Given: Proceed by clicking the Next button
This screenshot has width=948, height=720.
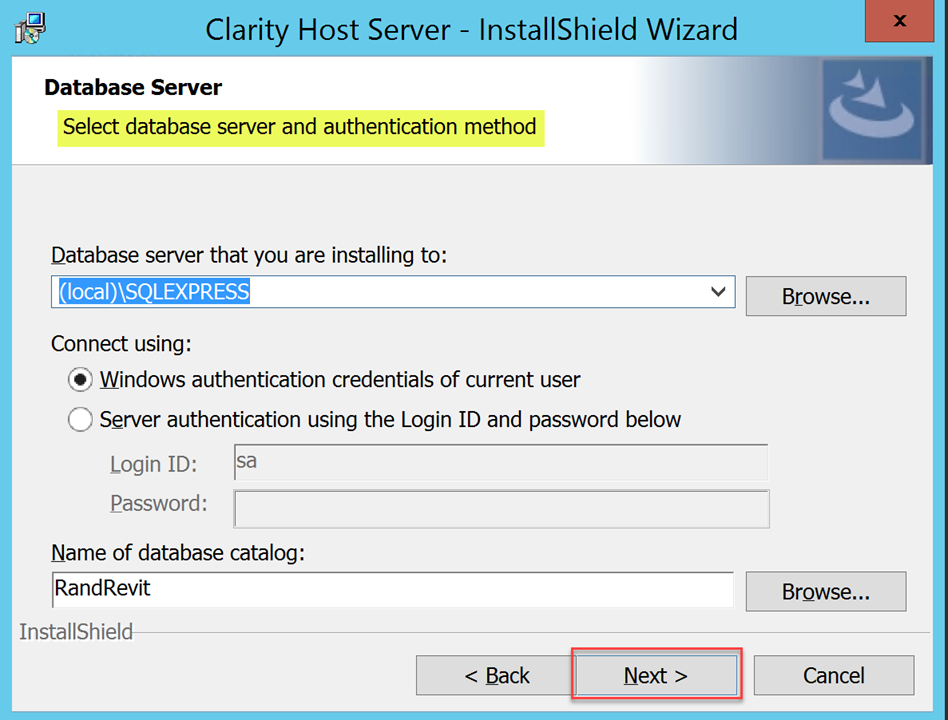Looking at the screenshot, I should pyautogui.click(x=655, y=676).
